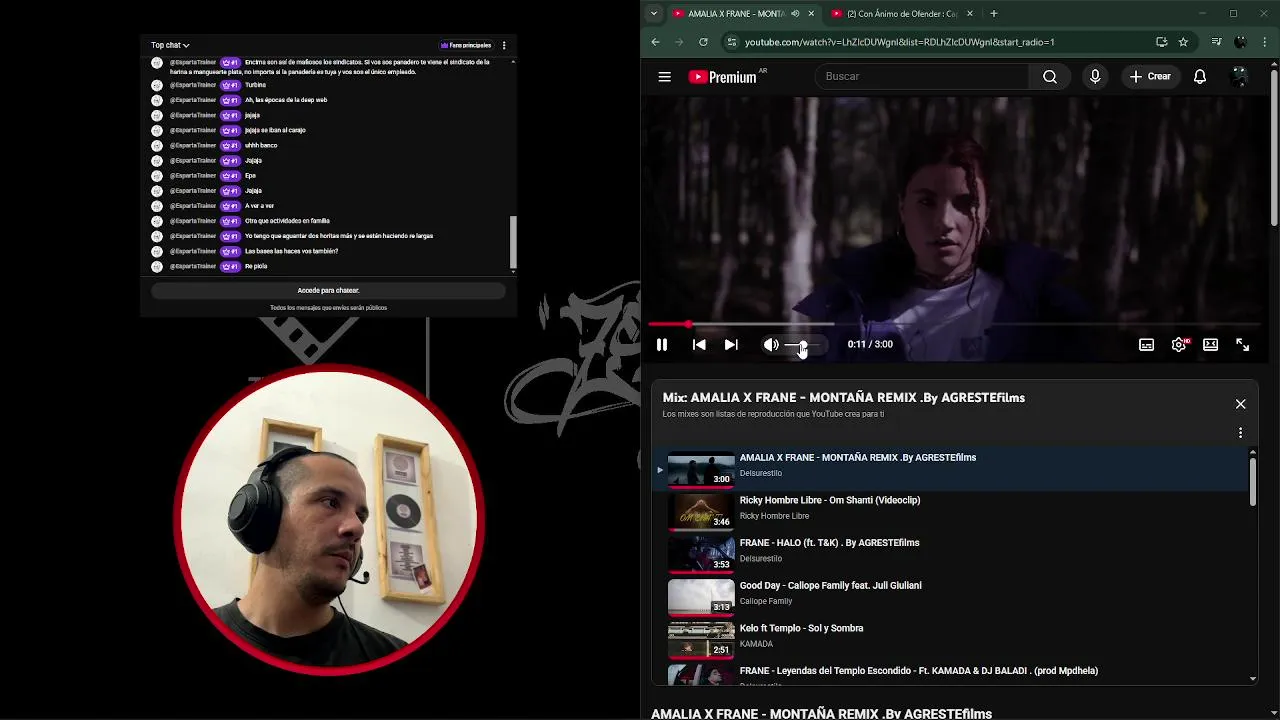Pause the playing video
This screenshot has height=720, width=1280.
point(662,344)
